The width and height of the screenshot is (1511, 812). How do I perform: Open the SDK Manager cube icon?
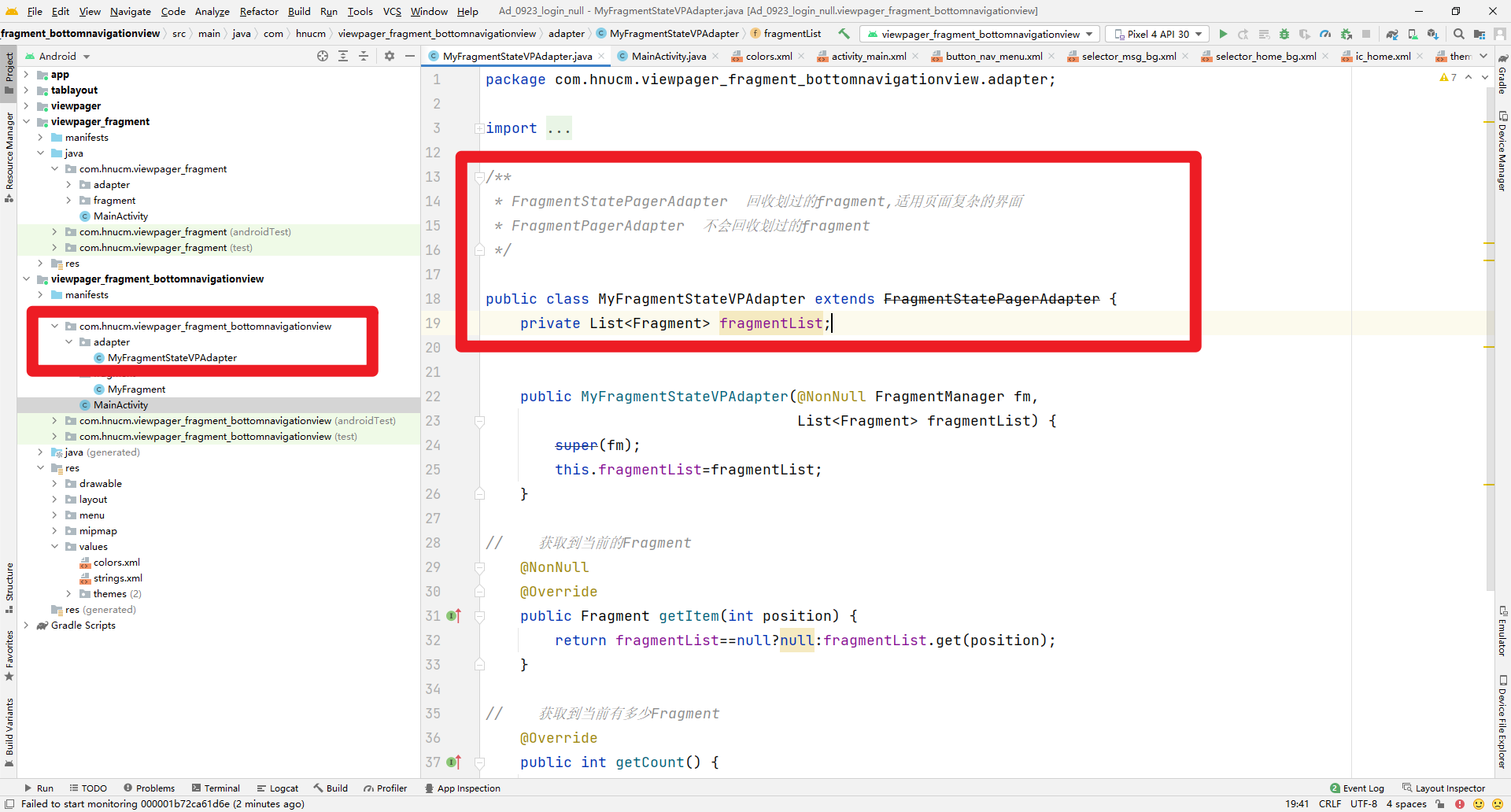coord(1433,34)
